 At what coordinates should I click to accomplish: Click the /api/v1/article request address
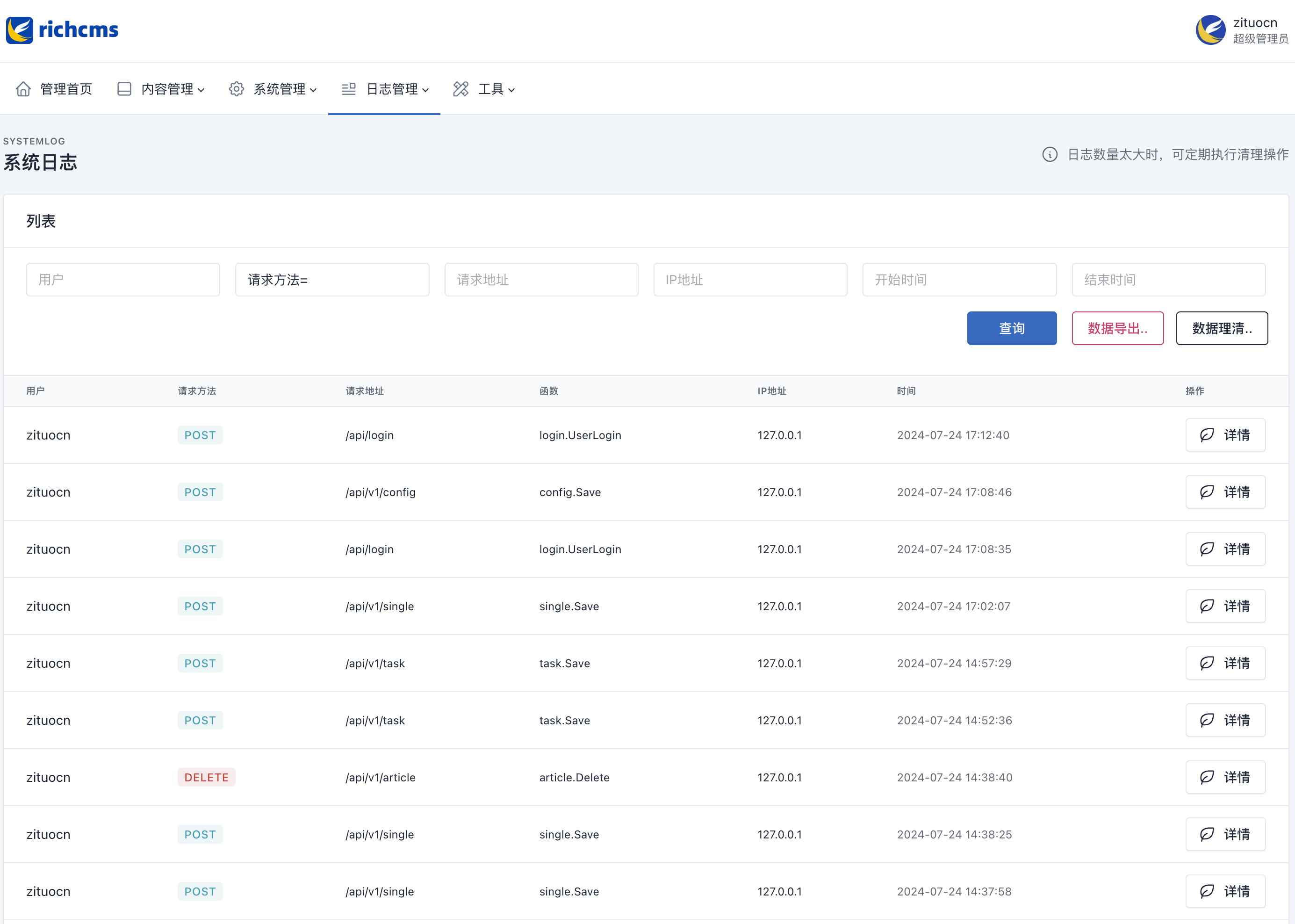(381, 777)
